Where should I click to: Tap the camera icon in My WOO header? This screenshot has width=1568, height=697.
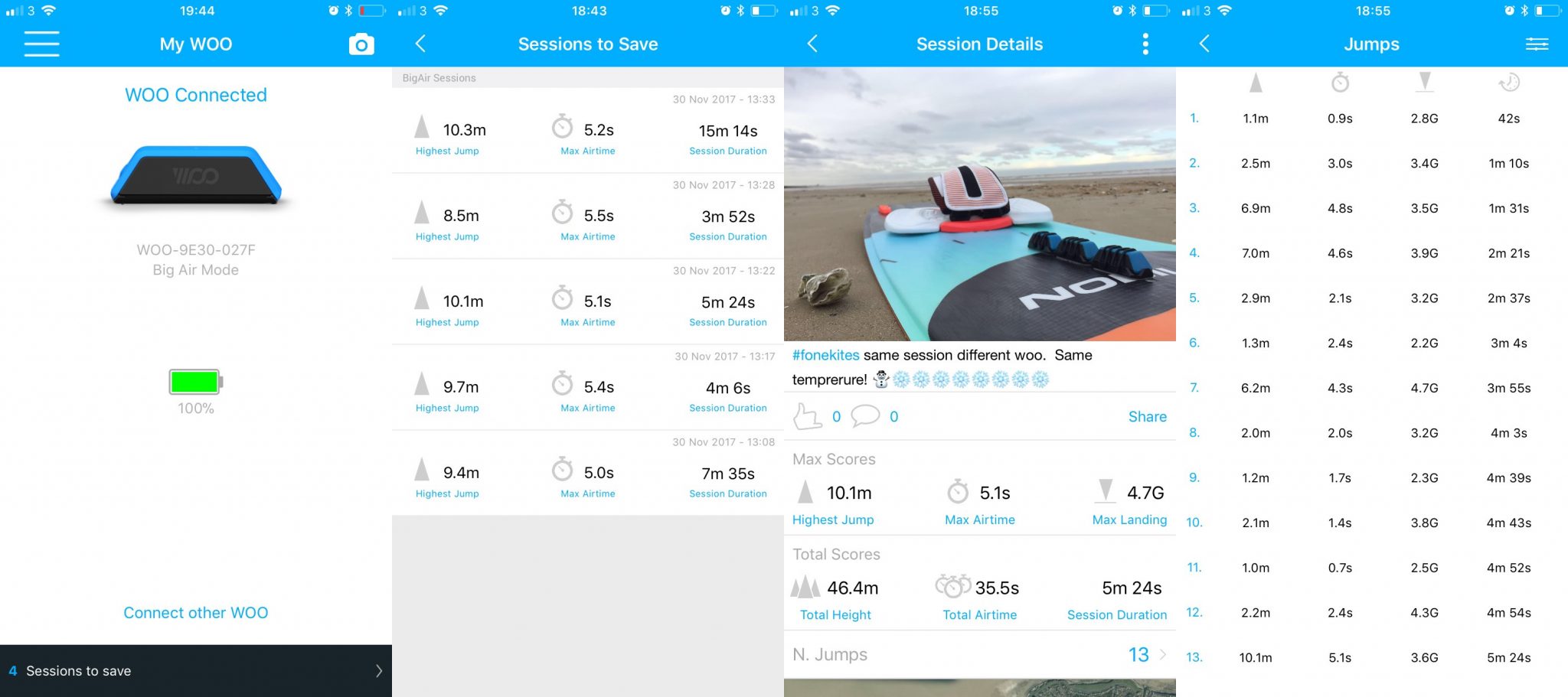point(361,44)
